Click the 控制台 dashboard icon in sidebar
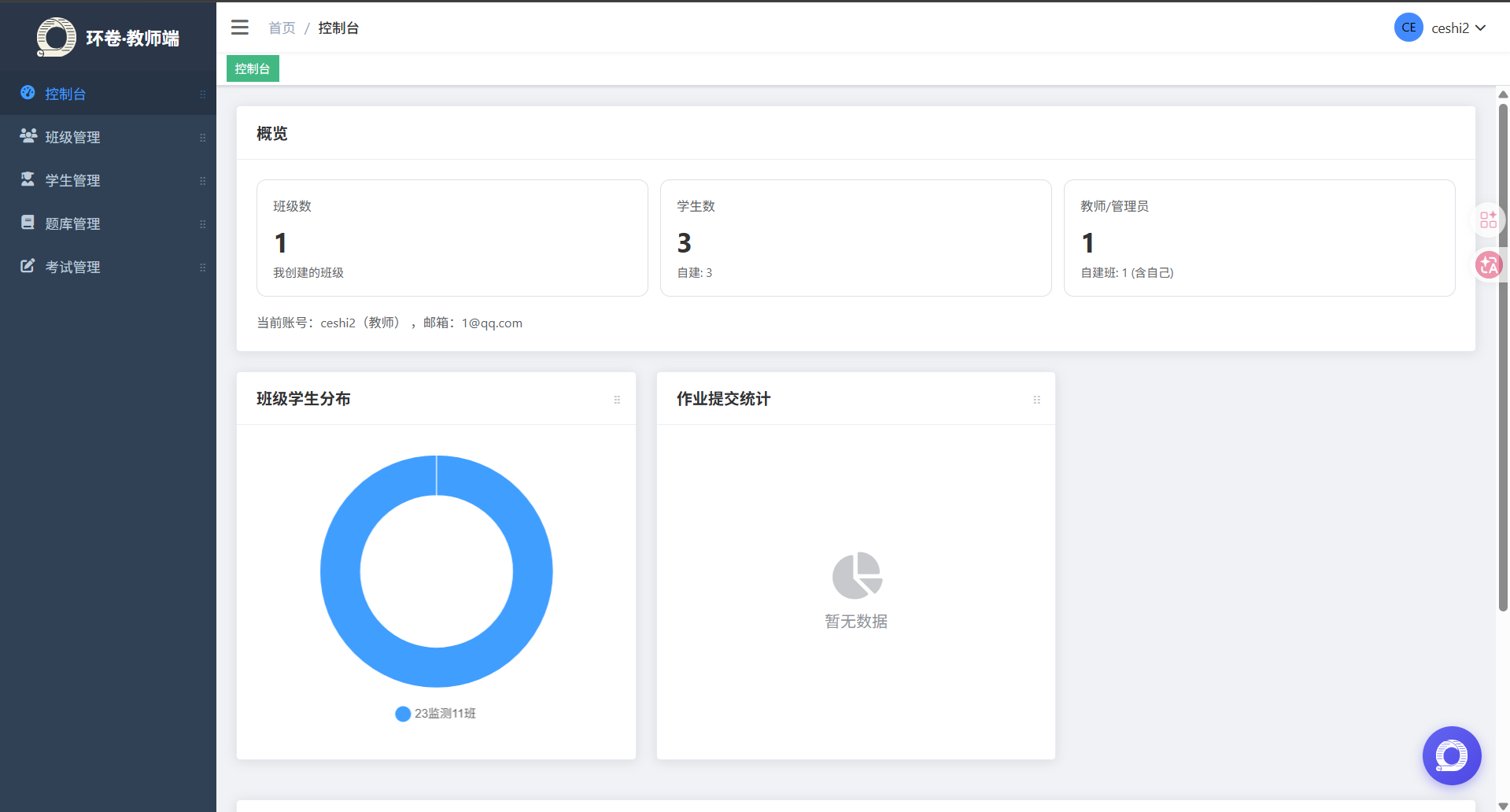Viewport: 1510px width, 812px height. coord(28,93)
